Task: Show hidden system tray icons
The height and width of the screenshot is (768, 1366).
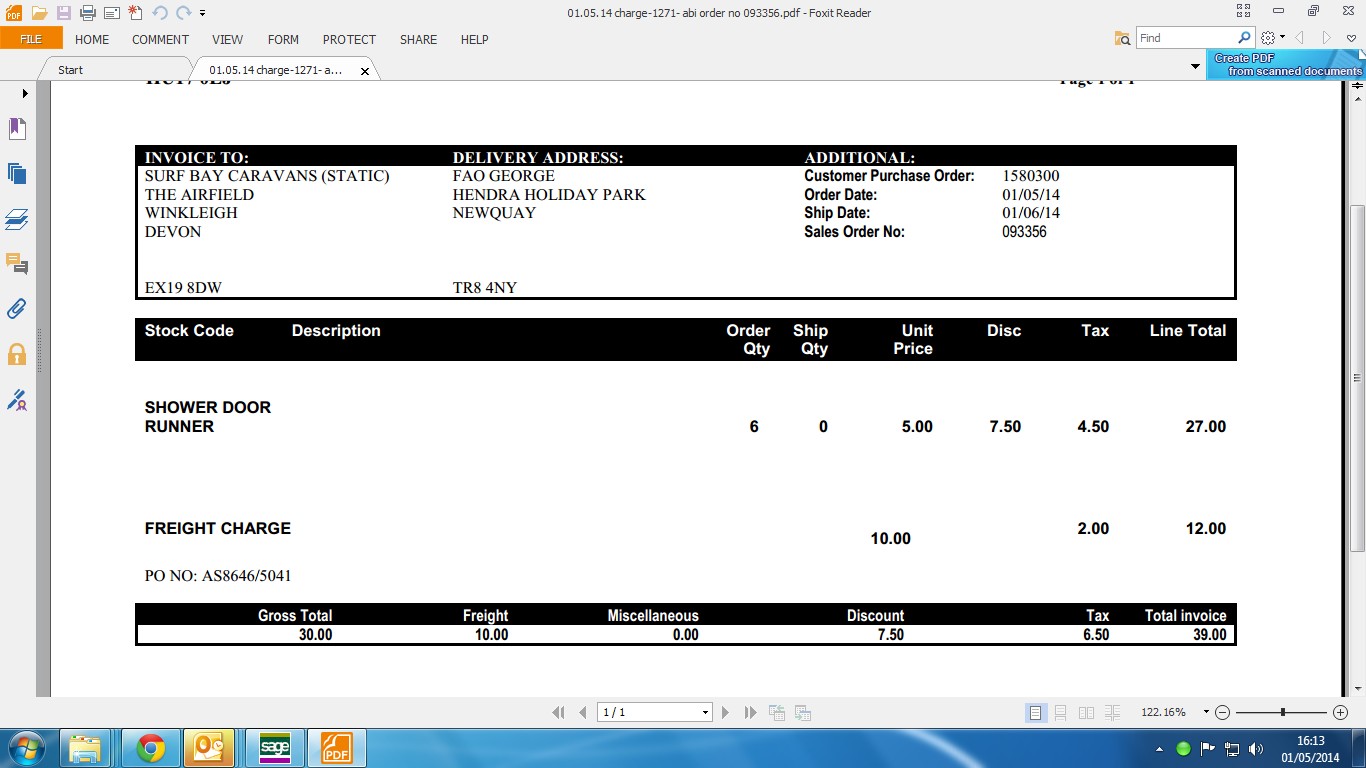Action: (x=1159, y=749)
